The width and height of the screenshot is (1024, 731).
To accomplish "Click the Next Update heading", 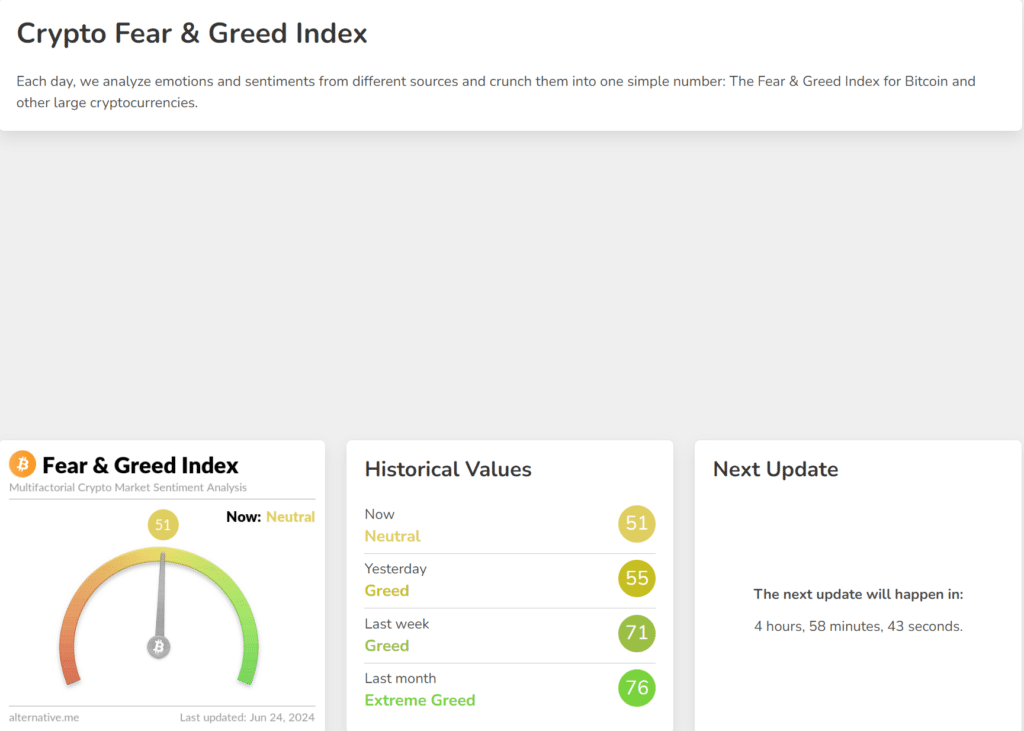I will [x=775, y=469].
